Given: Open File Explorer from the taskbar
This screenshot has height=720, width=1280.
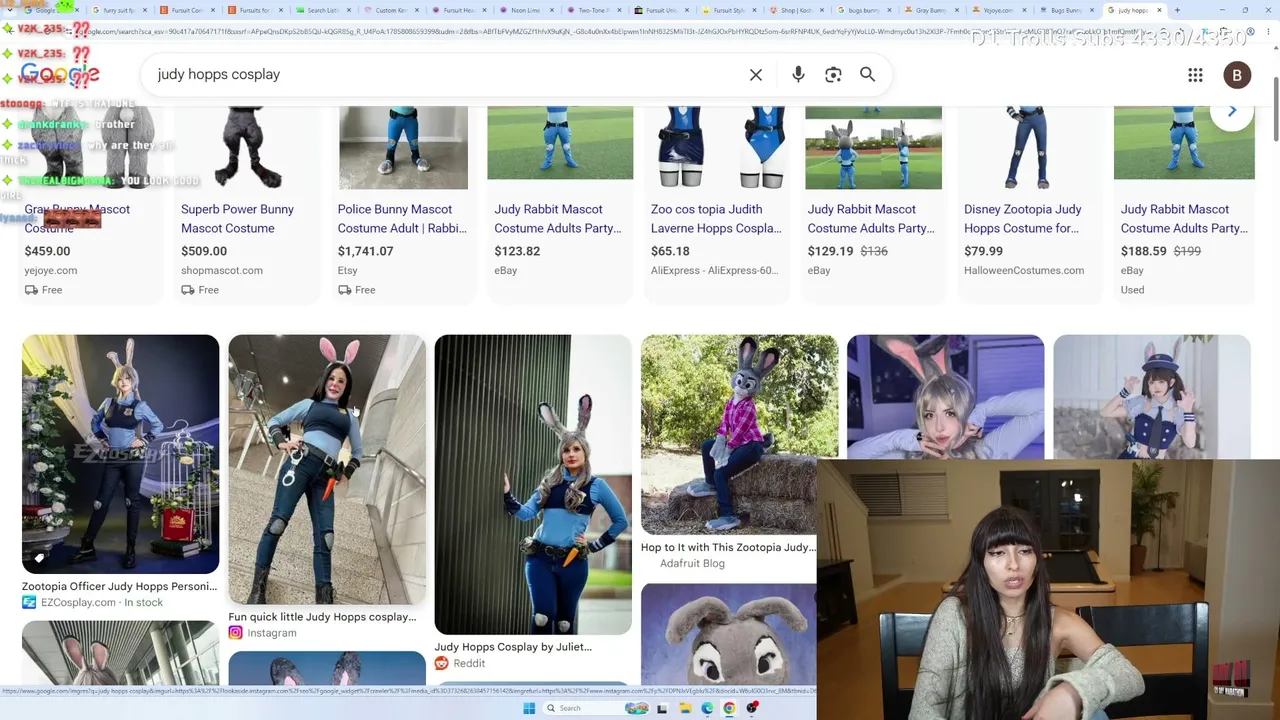Looking at the screenshot, I should 685,708.
